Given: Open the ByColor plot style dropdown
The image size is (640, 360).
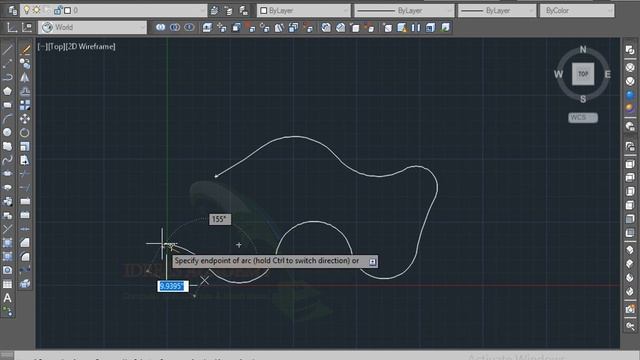Looking at the screenshot, I should coord(577,11).
